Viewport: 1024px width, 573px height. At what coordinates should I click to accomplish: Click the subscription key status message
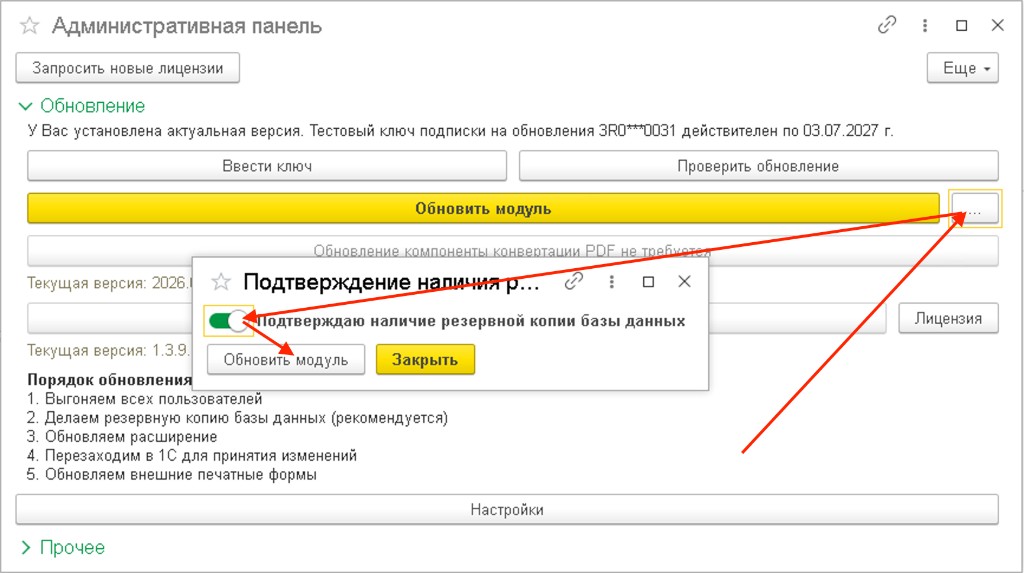pyautogui.click(x=460, y=131)
